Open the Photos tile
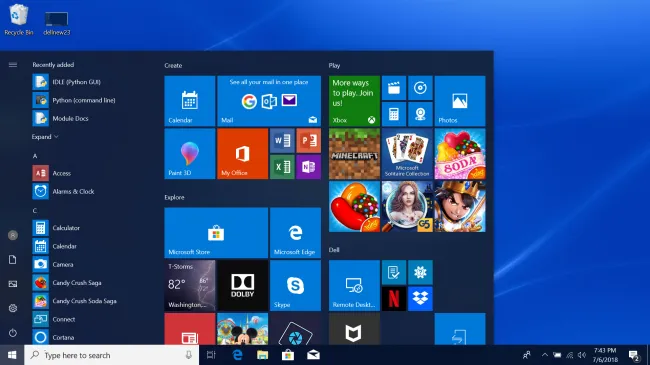Viewport: 650px width, 365px height. [x=460, y=101]
